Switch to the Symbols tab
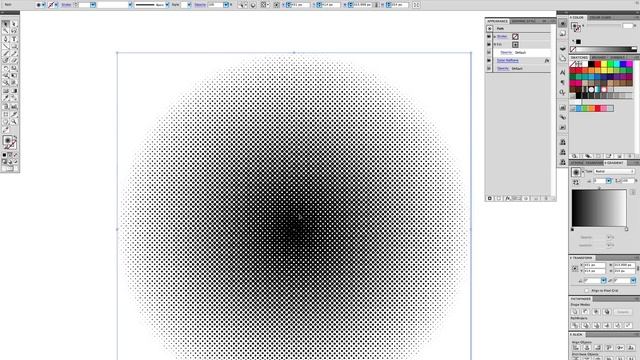 [x=617, y=58]
